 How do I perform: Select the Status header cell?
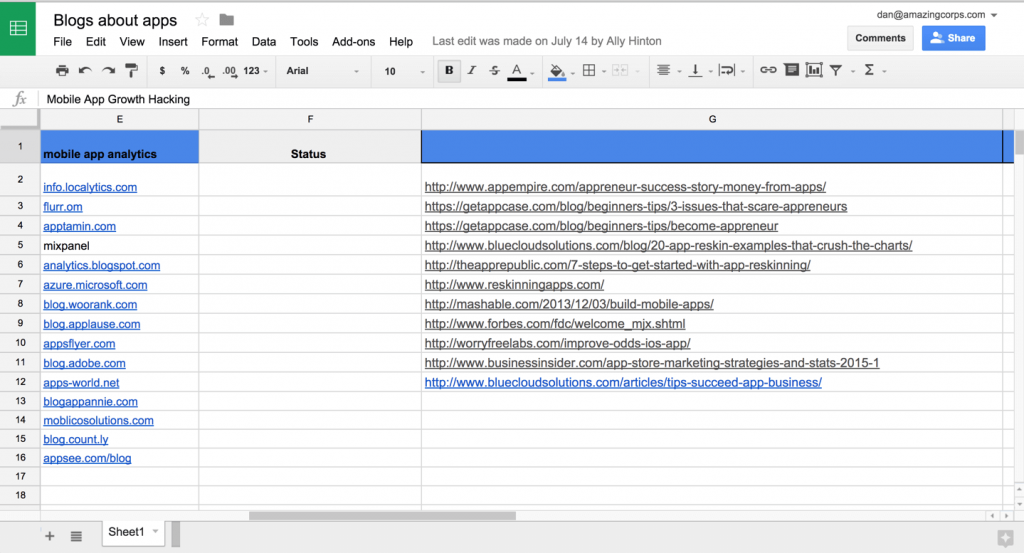(x=310, y=146)
